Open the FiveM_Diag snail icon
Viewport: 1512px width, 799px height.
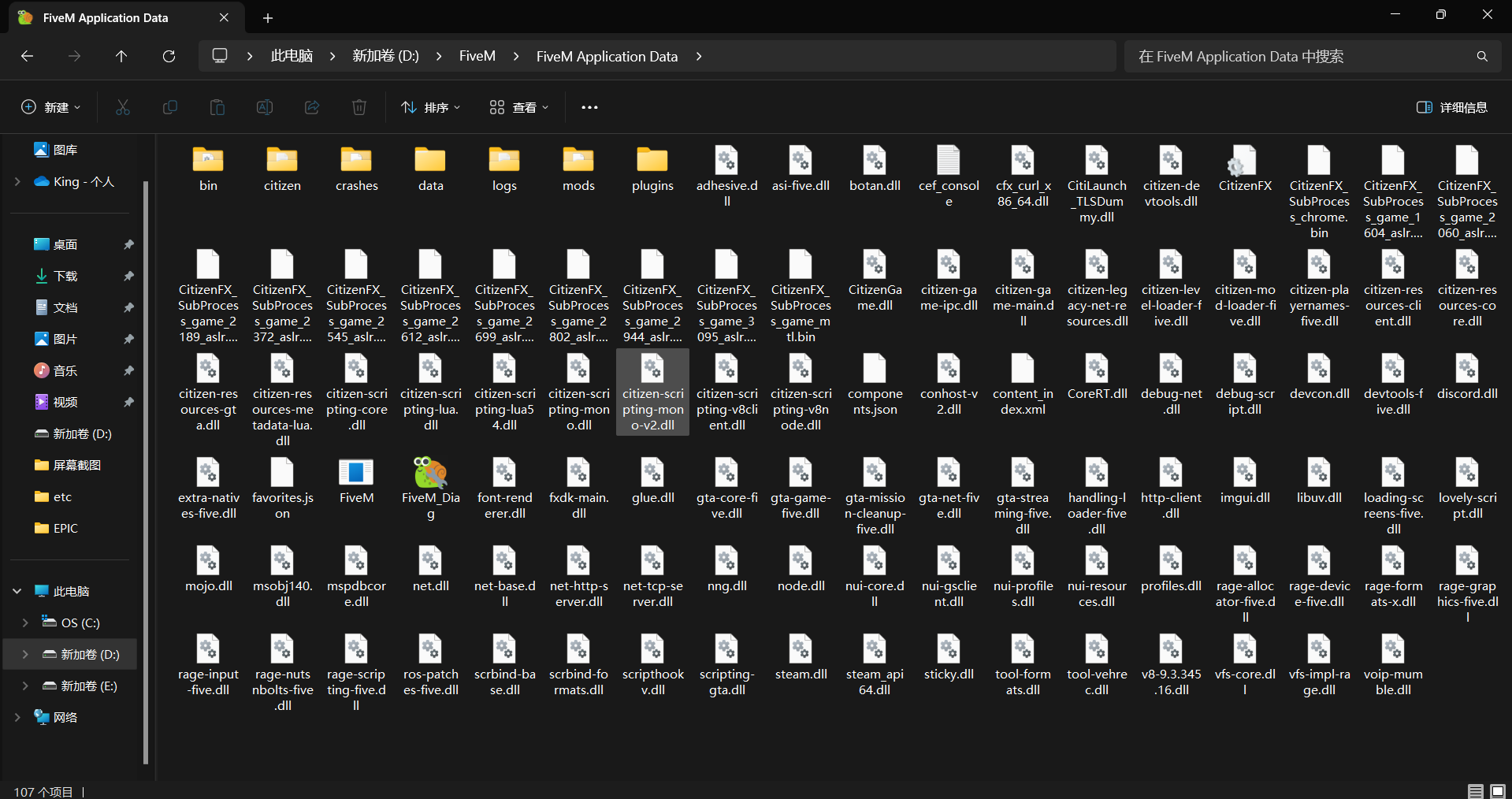pos(430,474)
